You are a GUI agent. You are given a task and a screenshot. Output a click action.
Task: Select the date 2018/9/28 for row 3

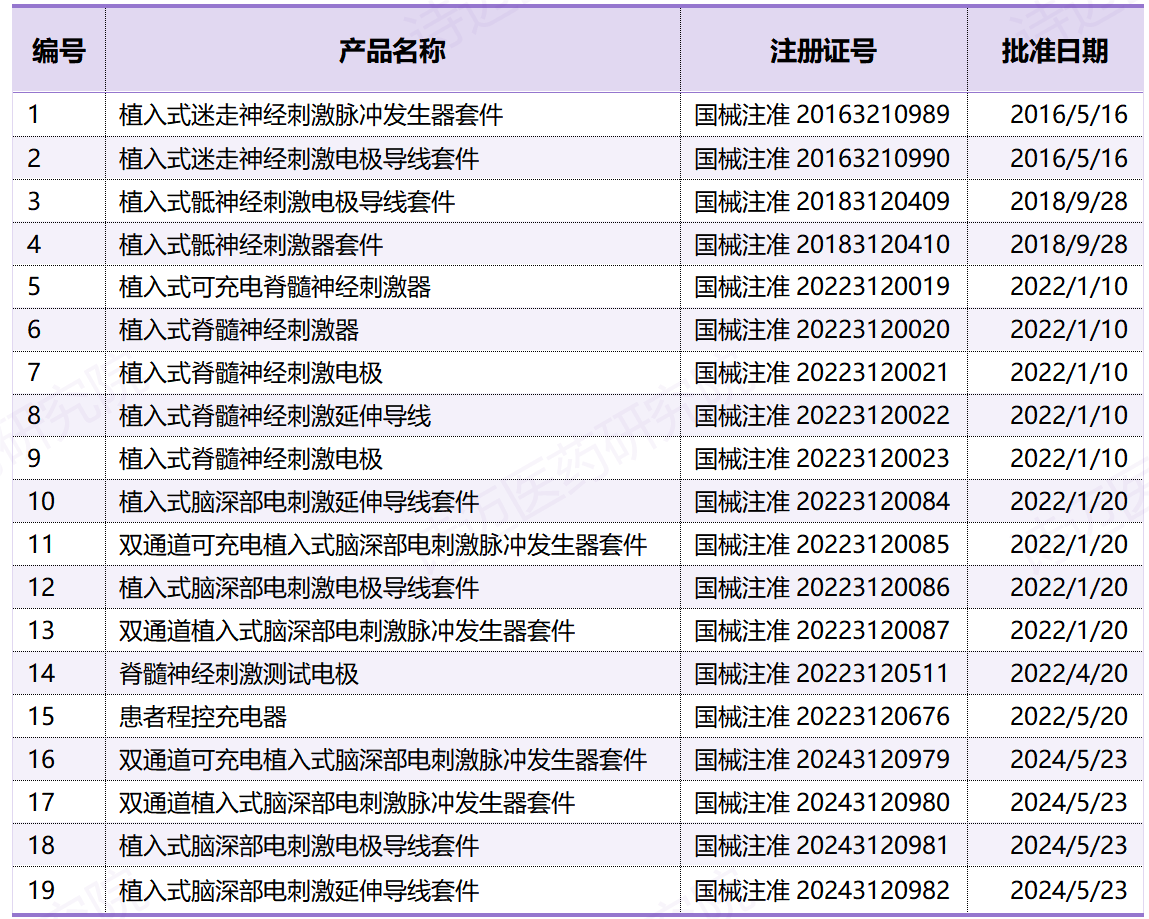pos(1056,201)
